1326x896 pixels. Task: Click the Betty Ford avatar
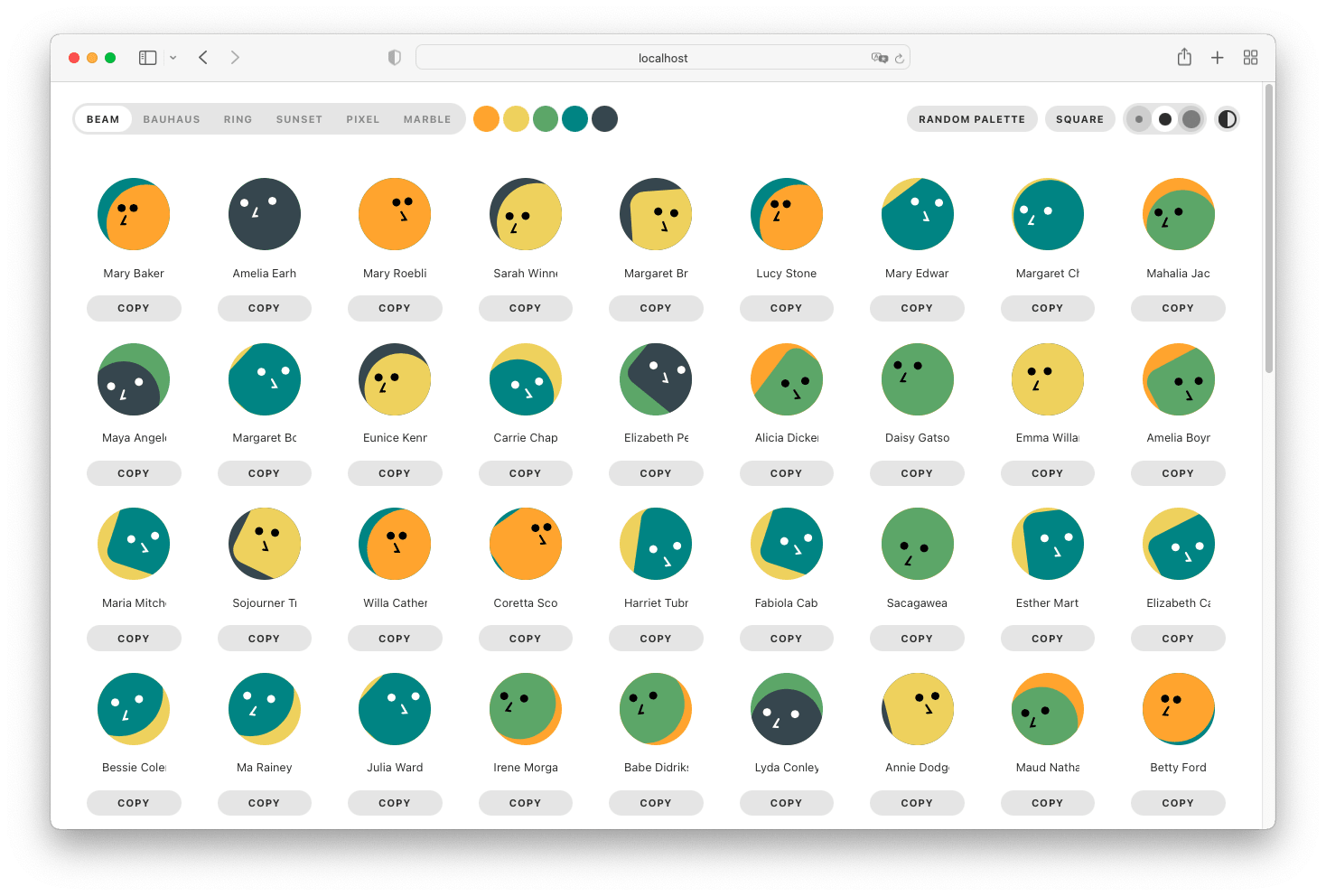point(1179,709)
